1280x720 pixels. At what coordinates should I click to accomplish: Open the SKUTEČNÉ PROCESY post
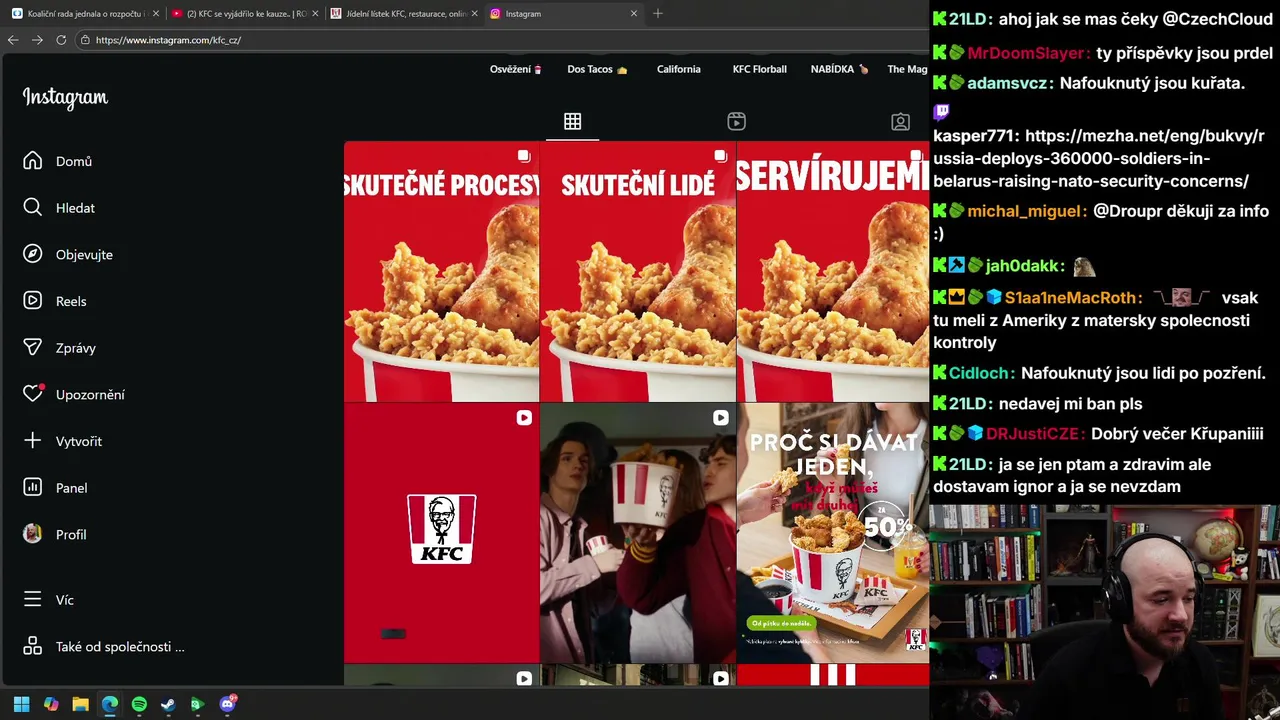click(441, 271)
